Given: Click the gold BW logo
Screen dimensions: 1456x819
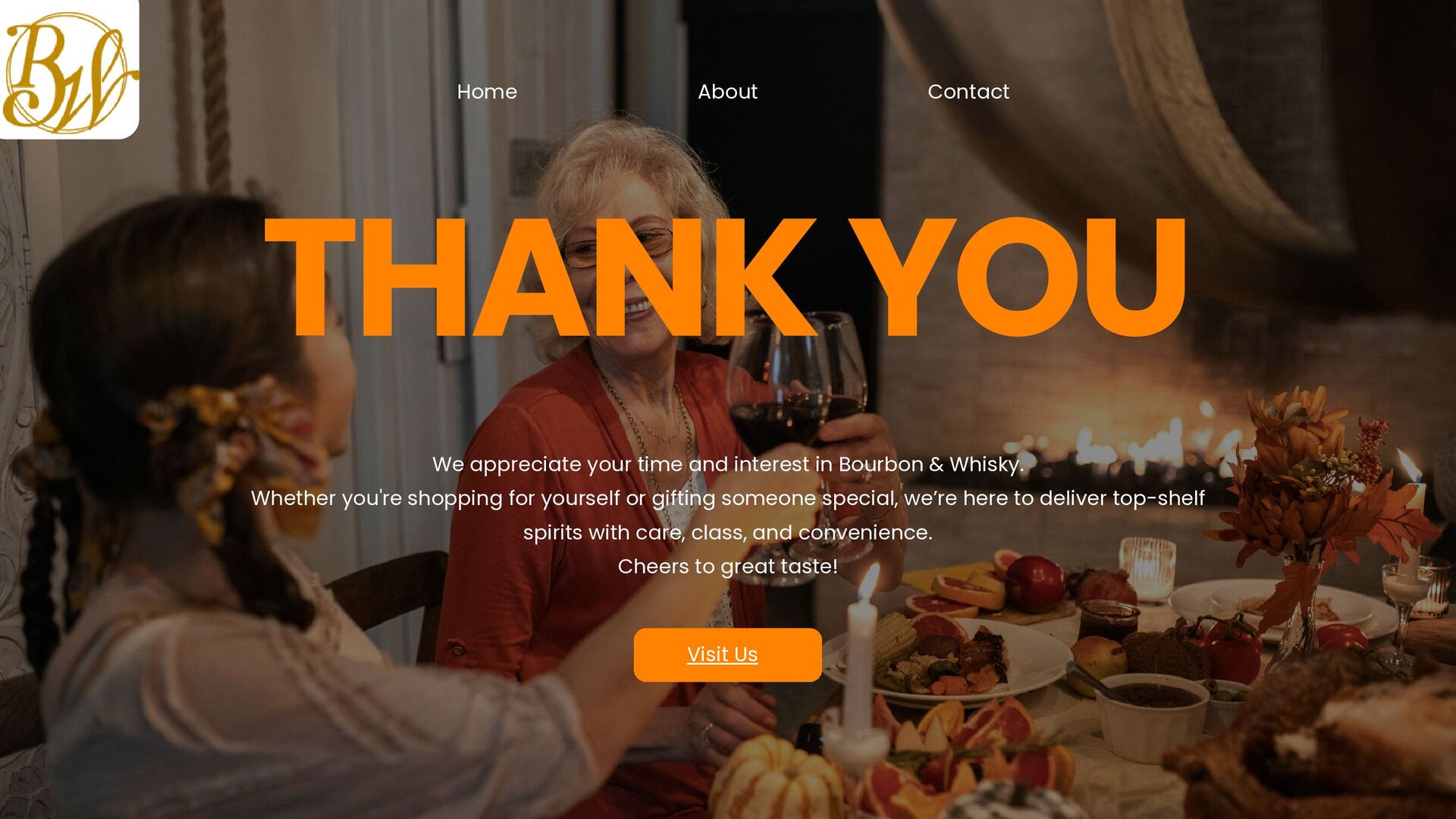Looking at the screenshot, I should [x=69, y=70].
